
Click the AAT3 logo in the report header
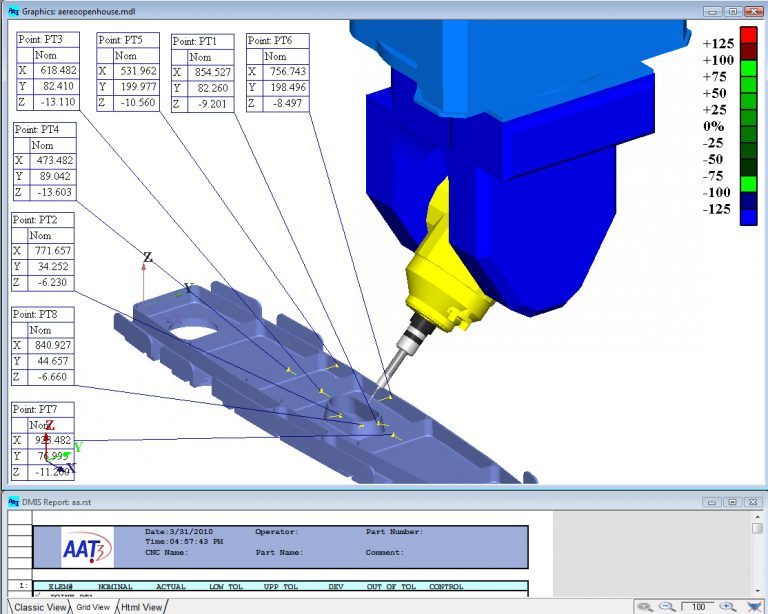(87, 547)
